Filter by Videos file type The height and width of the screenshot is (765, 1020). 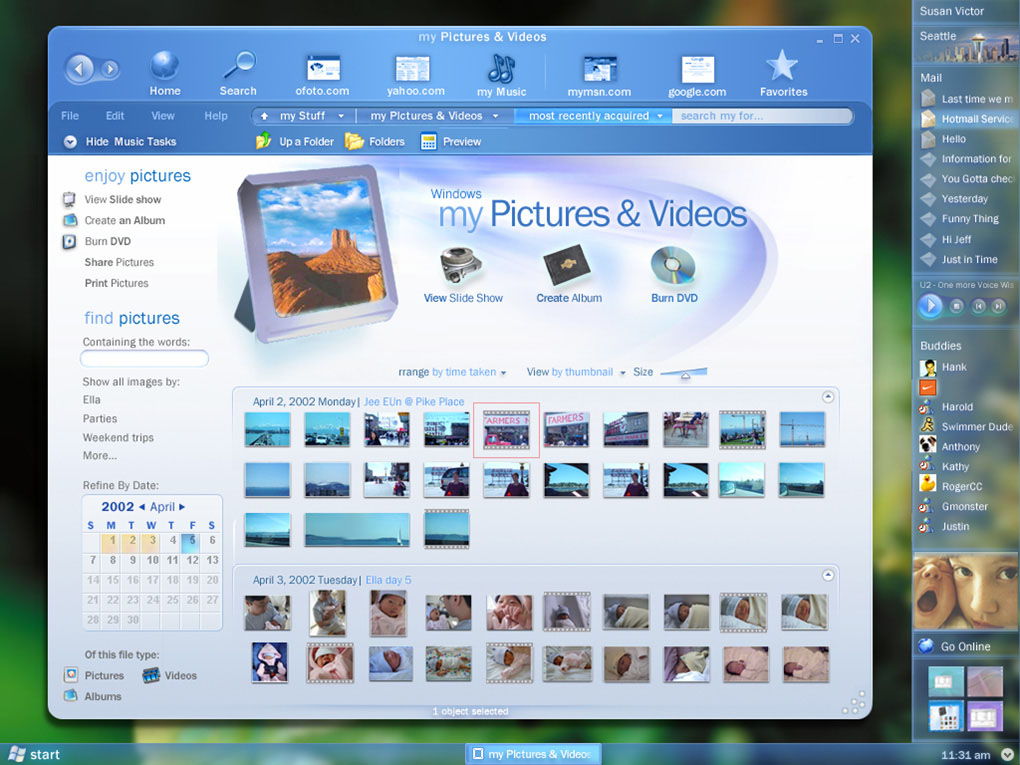(x=169, y=675)
